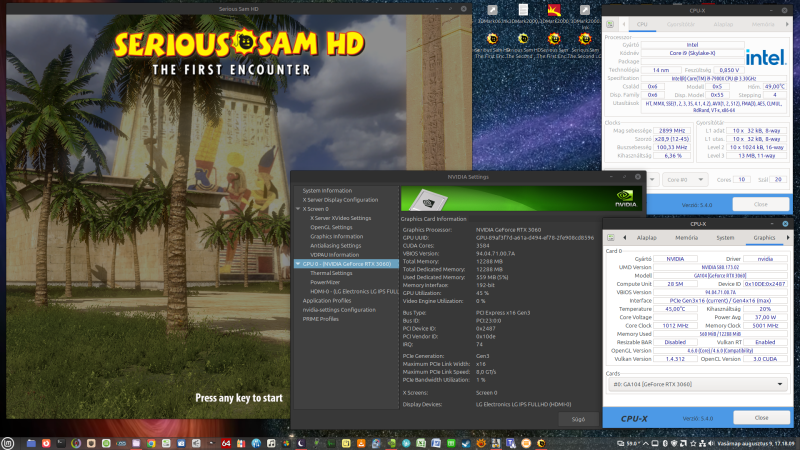Expand hidden tray icons with up chevron
This screenshot has height=450, width=800.
pyautogui.click(x=645, y=443)
